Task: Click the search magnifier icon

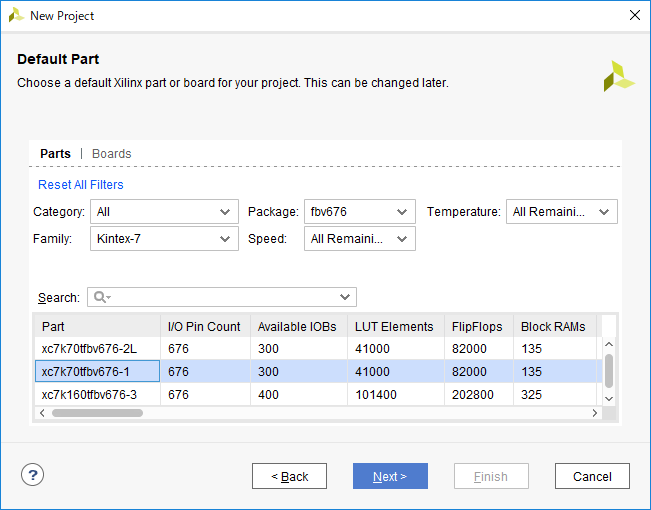Action: (x=100, y=297)
